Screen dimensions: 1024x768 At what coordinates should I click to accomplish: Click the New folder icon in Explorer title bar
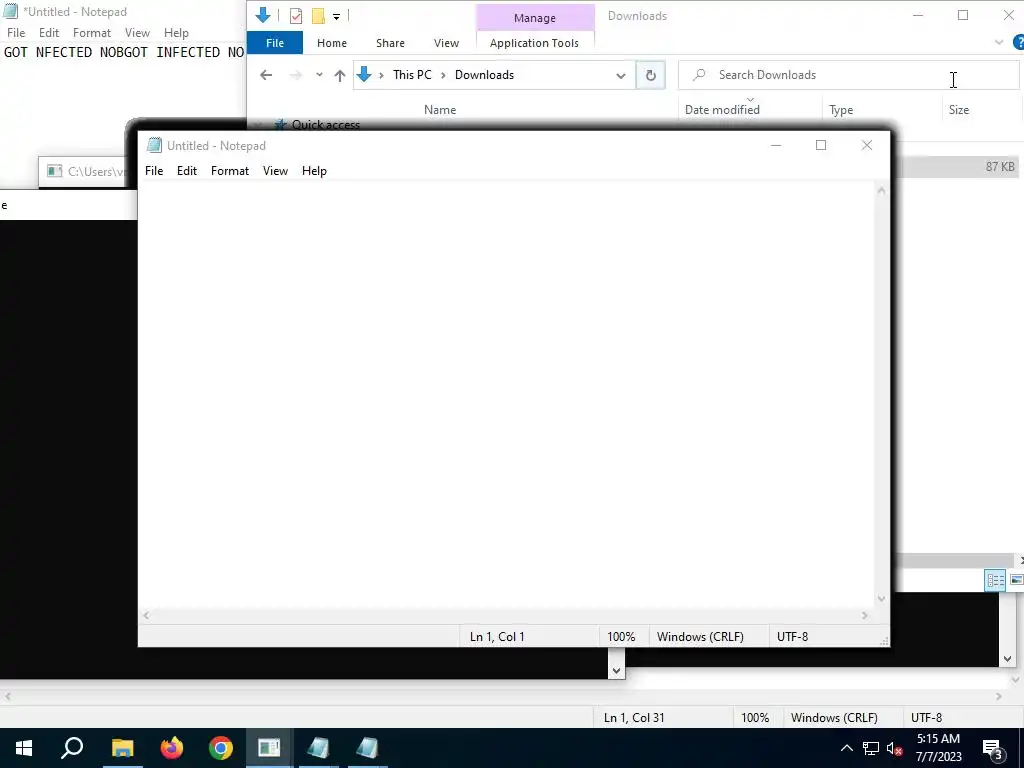318,16
